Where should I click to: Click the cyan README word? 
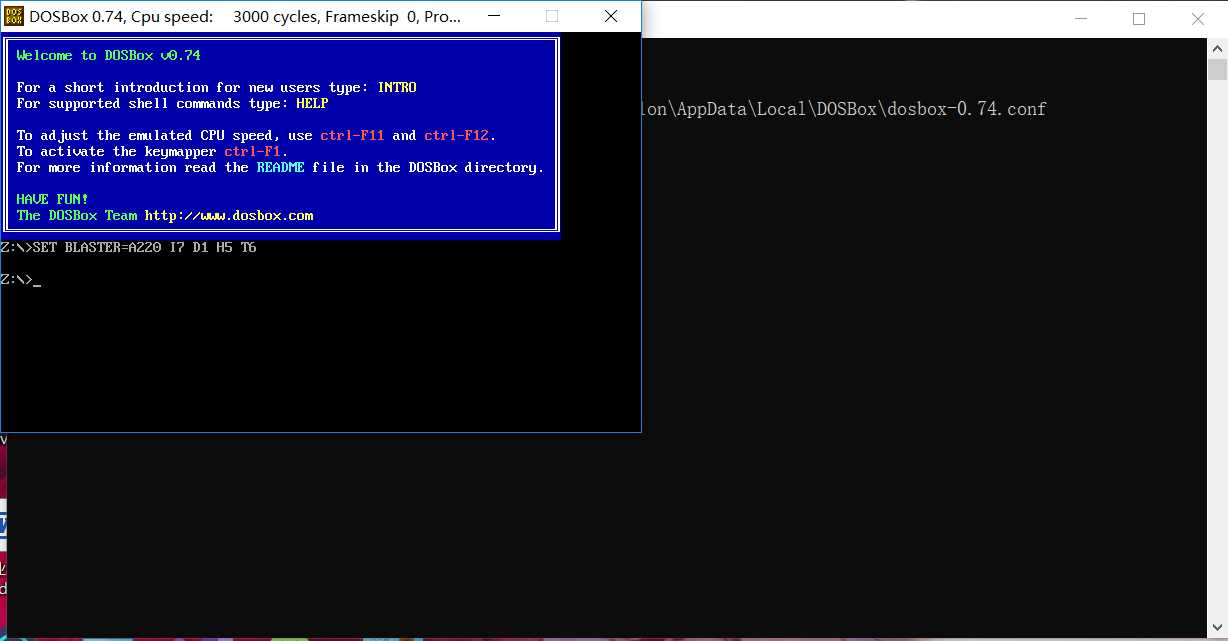pyautogui.click(x=280, y=167)
